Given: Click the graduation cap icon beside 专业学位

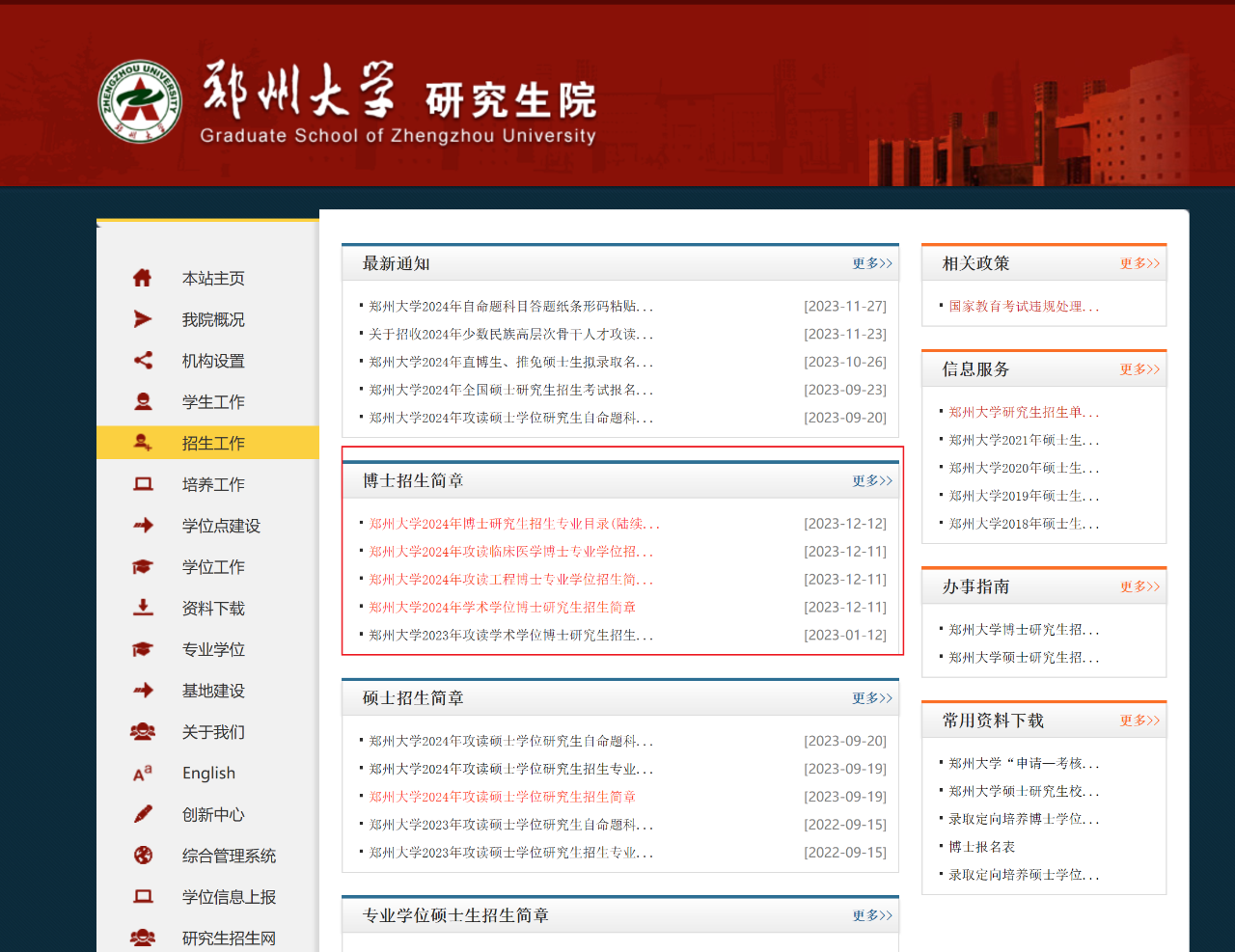Looking at the screenshot, I should click(143, 649).
